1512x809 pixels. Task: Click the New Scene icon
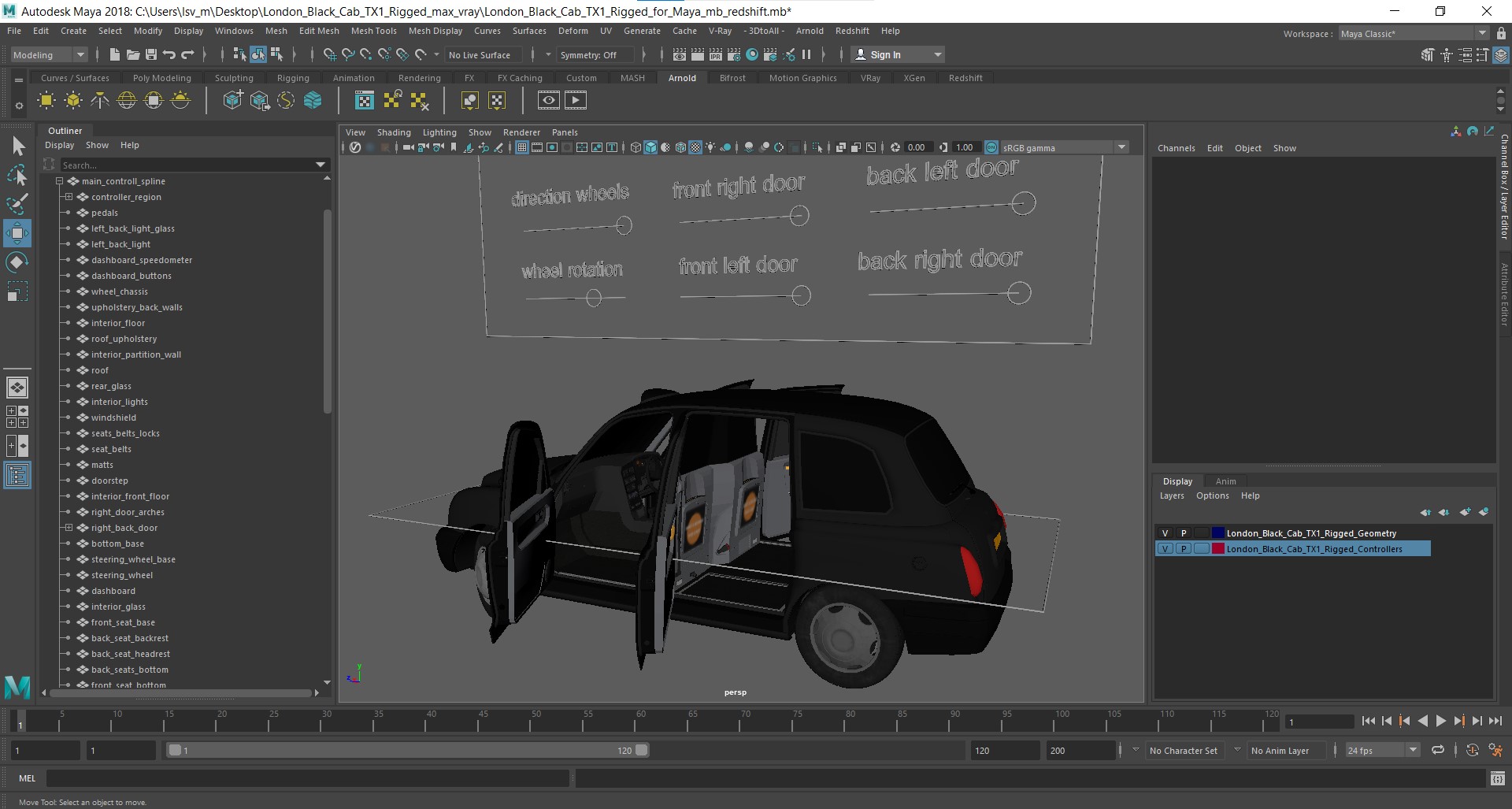click(x=115, y=54)
